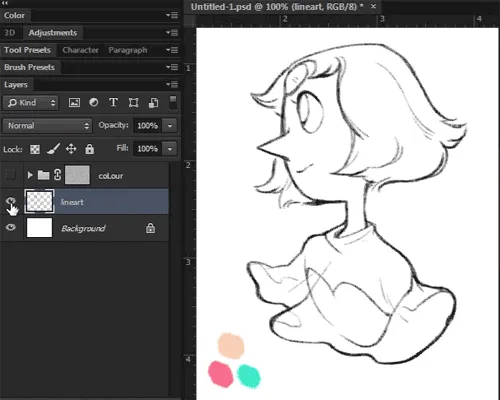Select the Background layer thumbnail
Image resolution: width=500 pixels, height=400 pixels.
click(x=39, y=228)
